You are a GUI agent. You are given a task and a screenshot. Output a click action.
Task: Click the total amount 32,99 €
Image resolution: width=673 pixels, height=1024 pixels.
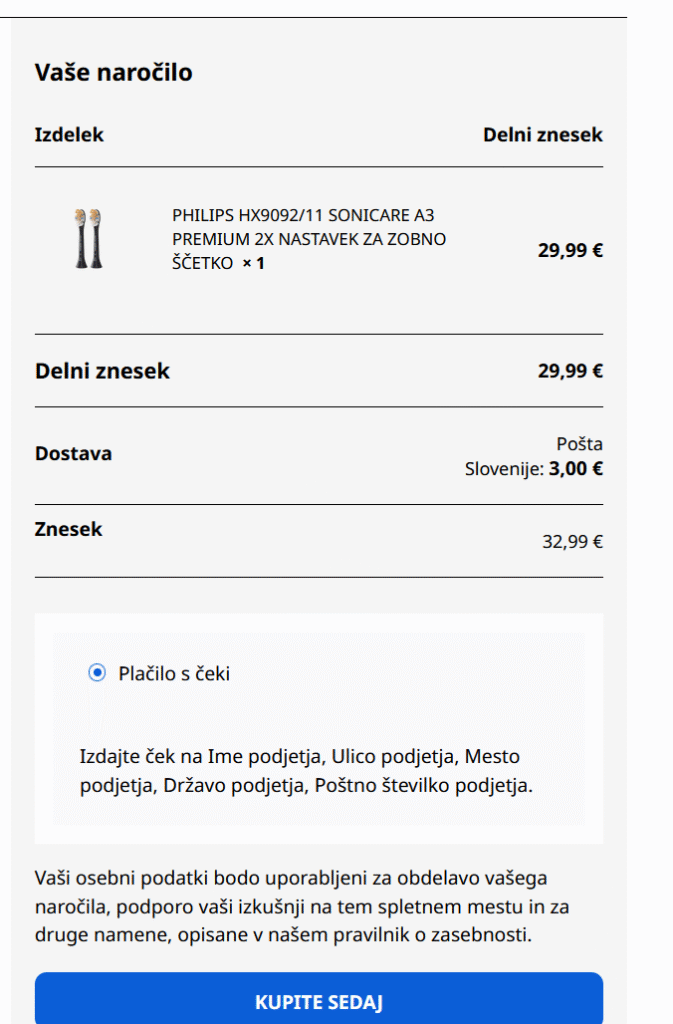pos(572,542)
